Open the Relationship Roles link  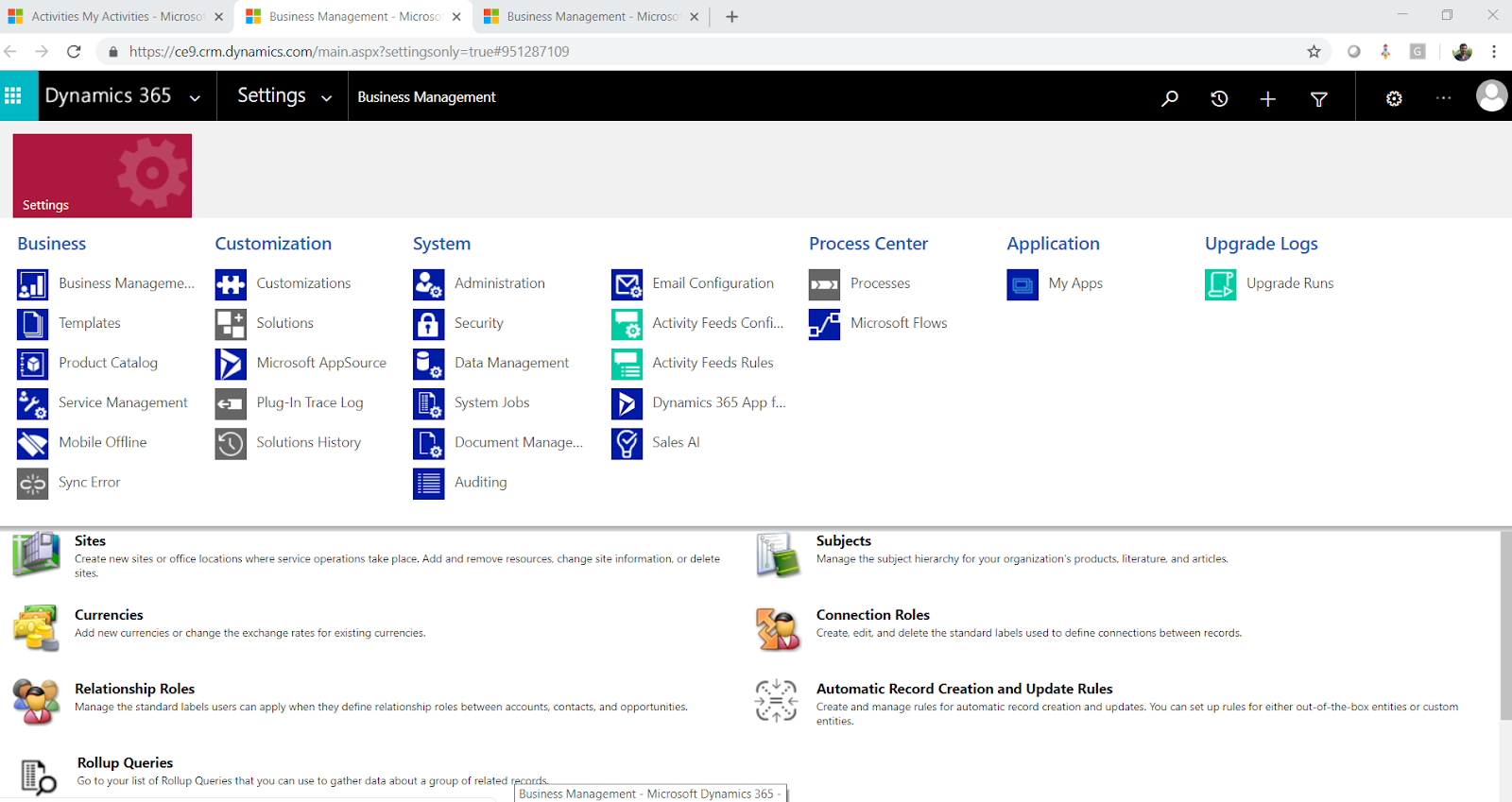tap(134, 689)
